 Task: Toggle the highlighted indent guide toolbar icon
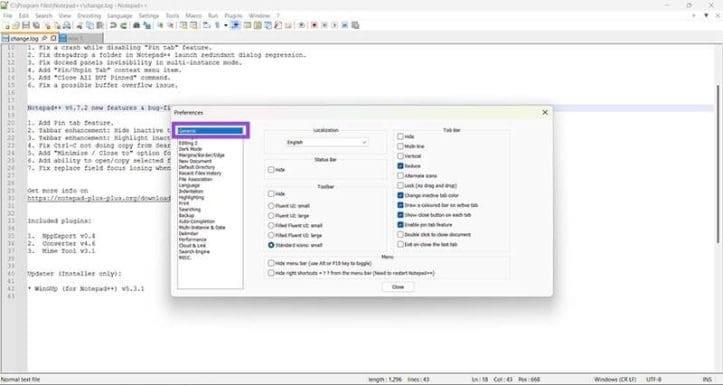pyautogui.click(x=235, y=25)
